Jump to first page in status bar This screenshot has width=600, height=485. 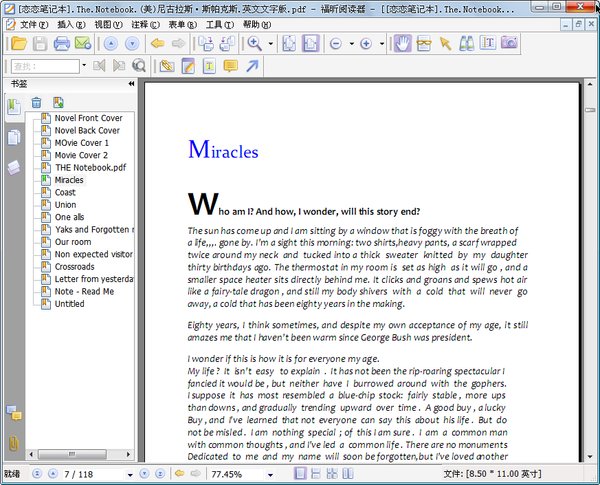37,474
